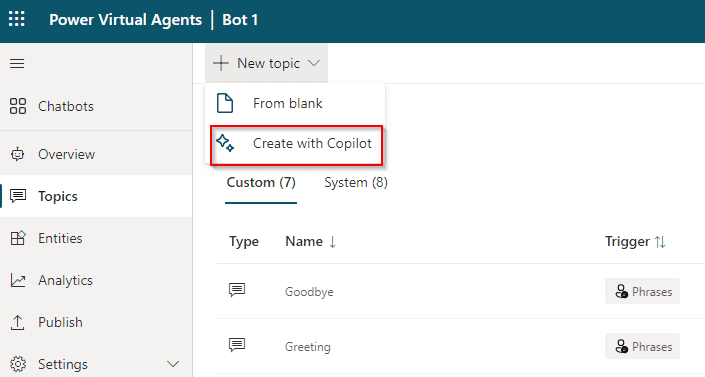Click the Power Virtual Agents title
Viewport: 705px width, 377px height.
click(x=125, y=20)
